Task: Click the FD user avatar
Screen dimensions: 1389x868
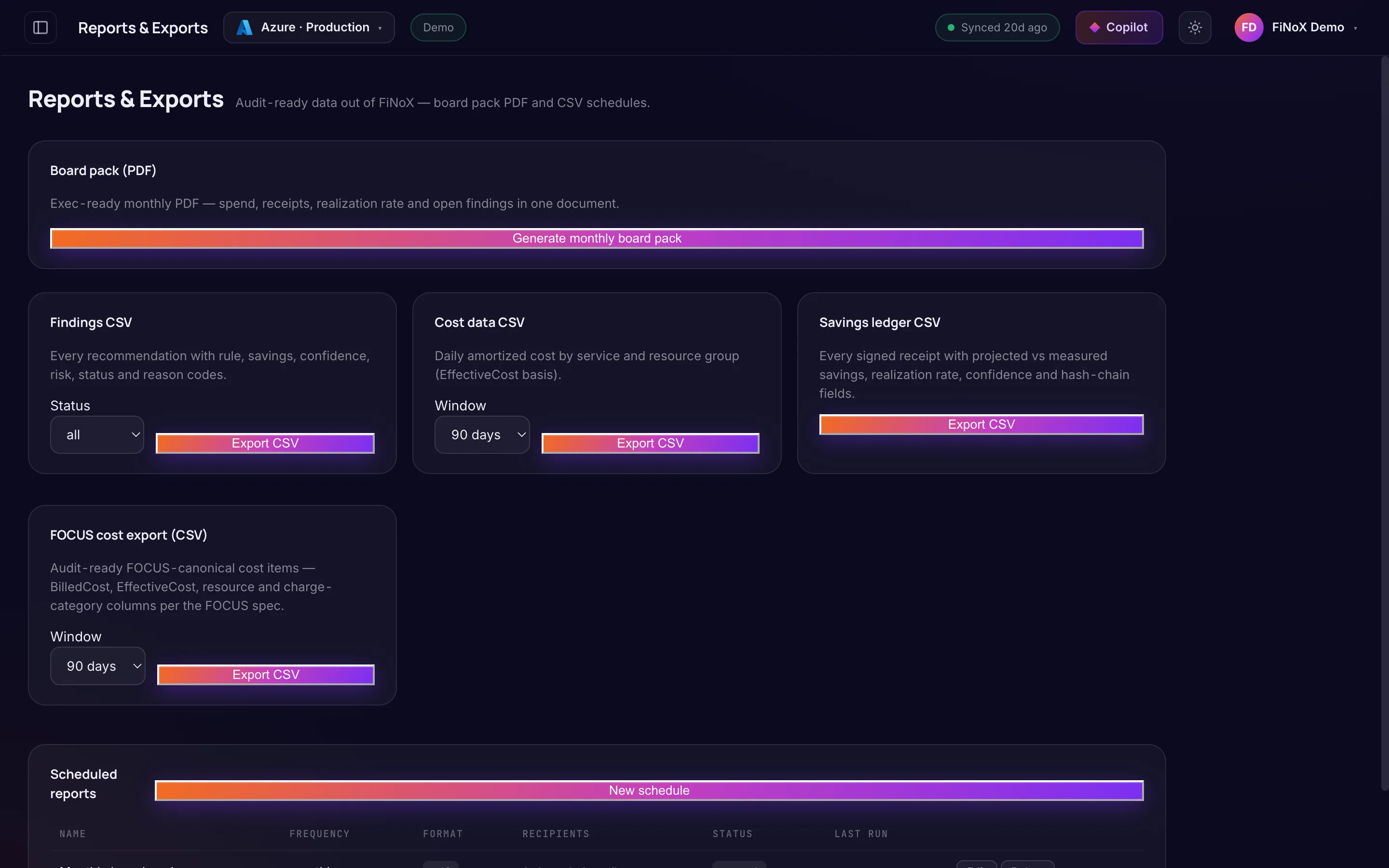Action: pyautogui.click(x=1248, y=27)
